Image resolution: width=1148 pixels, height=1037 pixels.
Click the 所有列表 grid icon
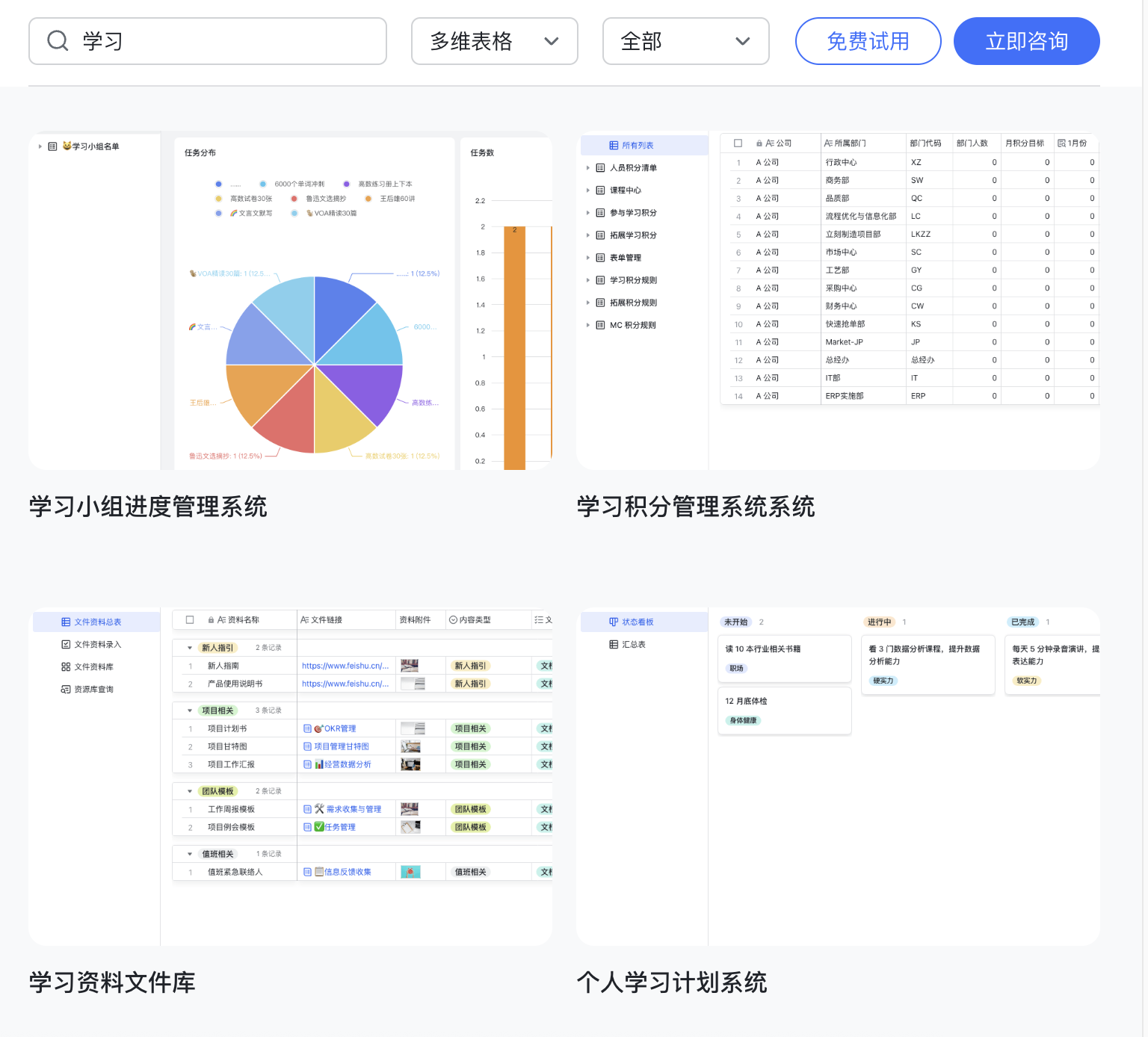[614, 146]
